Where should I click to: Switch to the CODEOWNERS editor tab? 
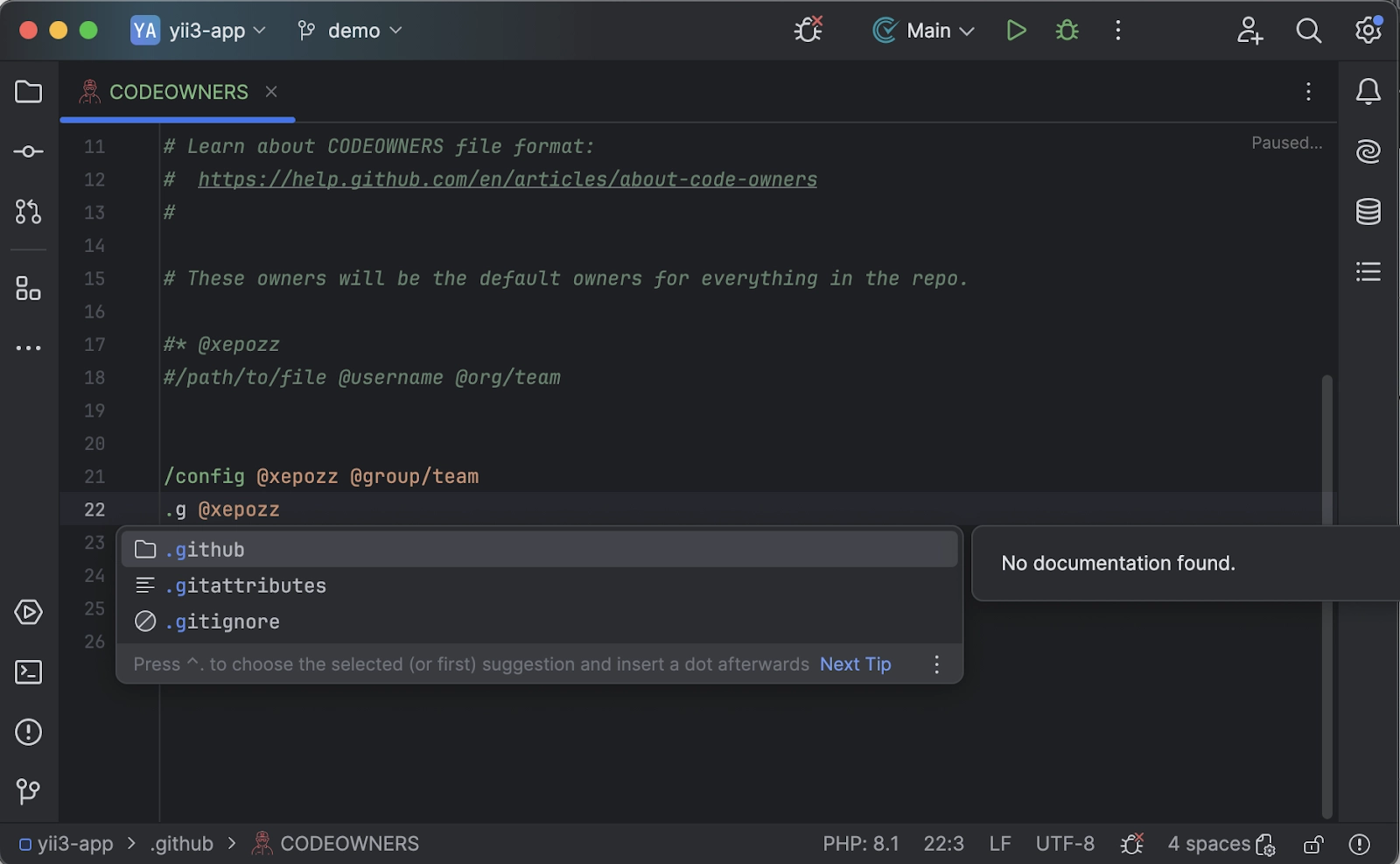point(178,91)
